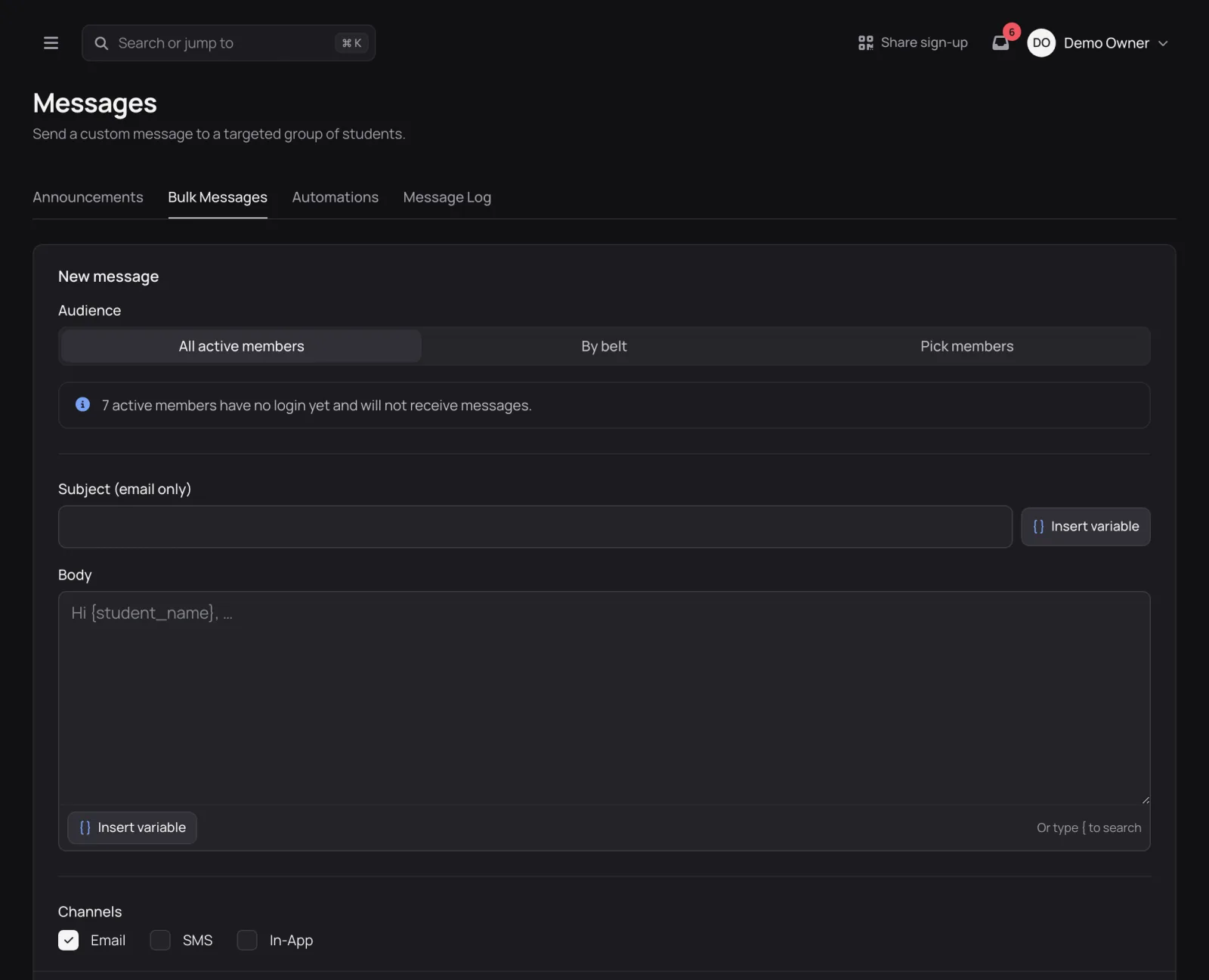Image resolution: width=1209 pixels, height=980 pixels.
Task: Click into the Body message text area
Action: point(604,698)
